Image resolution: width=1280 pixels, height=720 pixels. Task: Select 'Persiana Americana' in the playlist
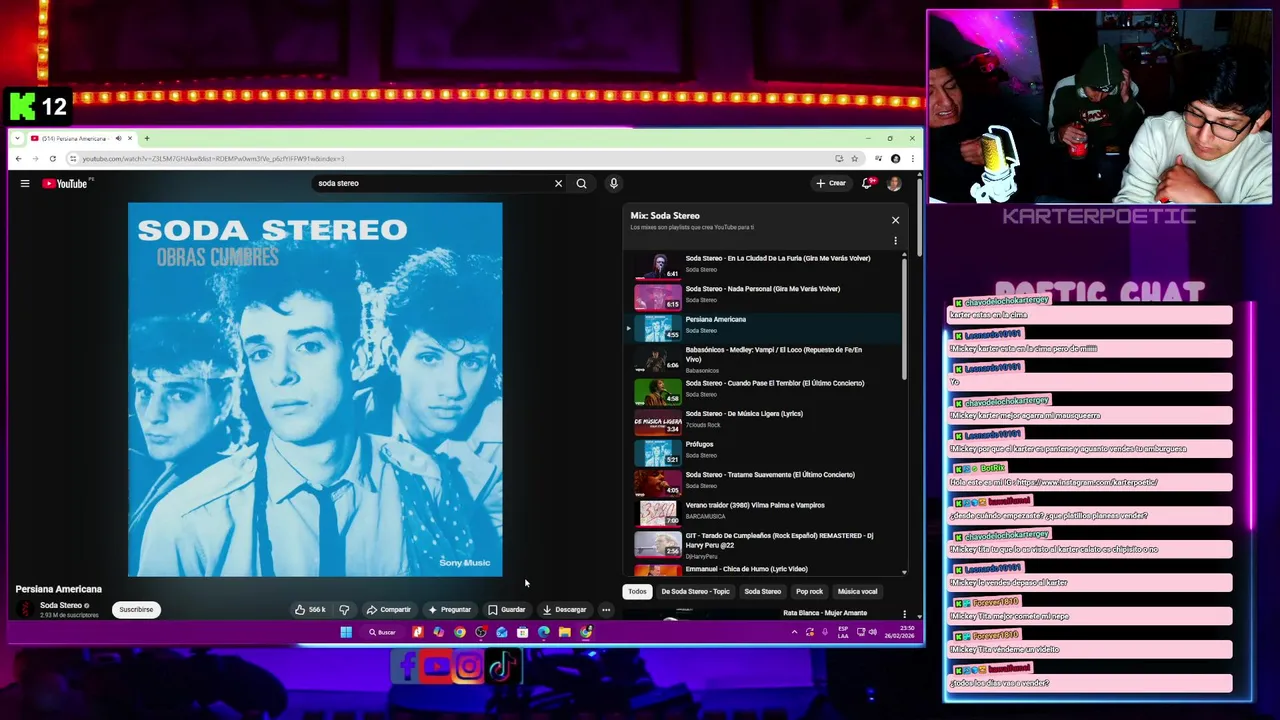tap(766, 325)
